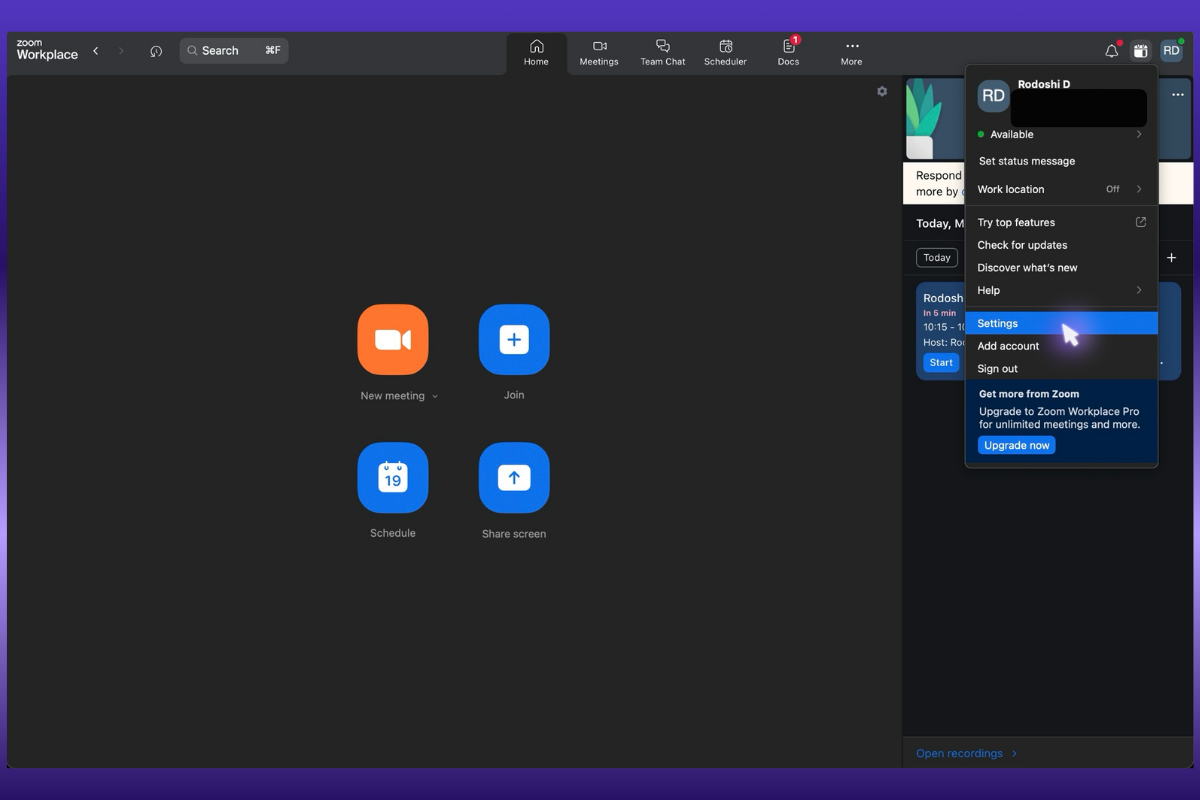1200x800 pixels.
Task: Open Try top features
Action: click(1061, 222)
